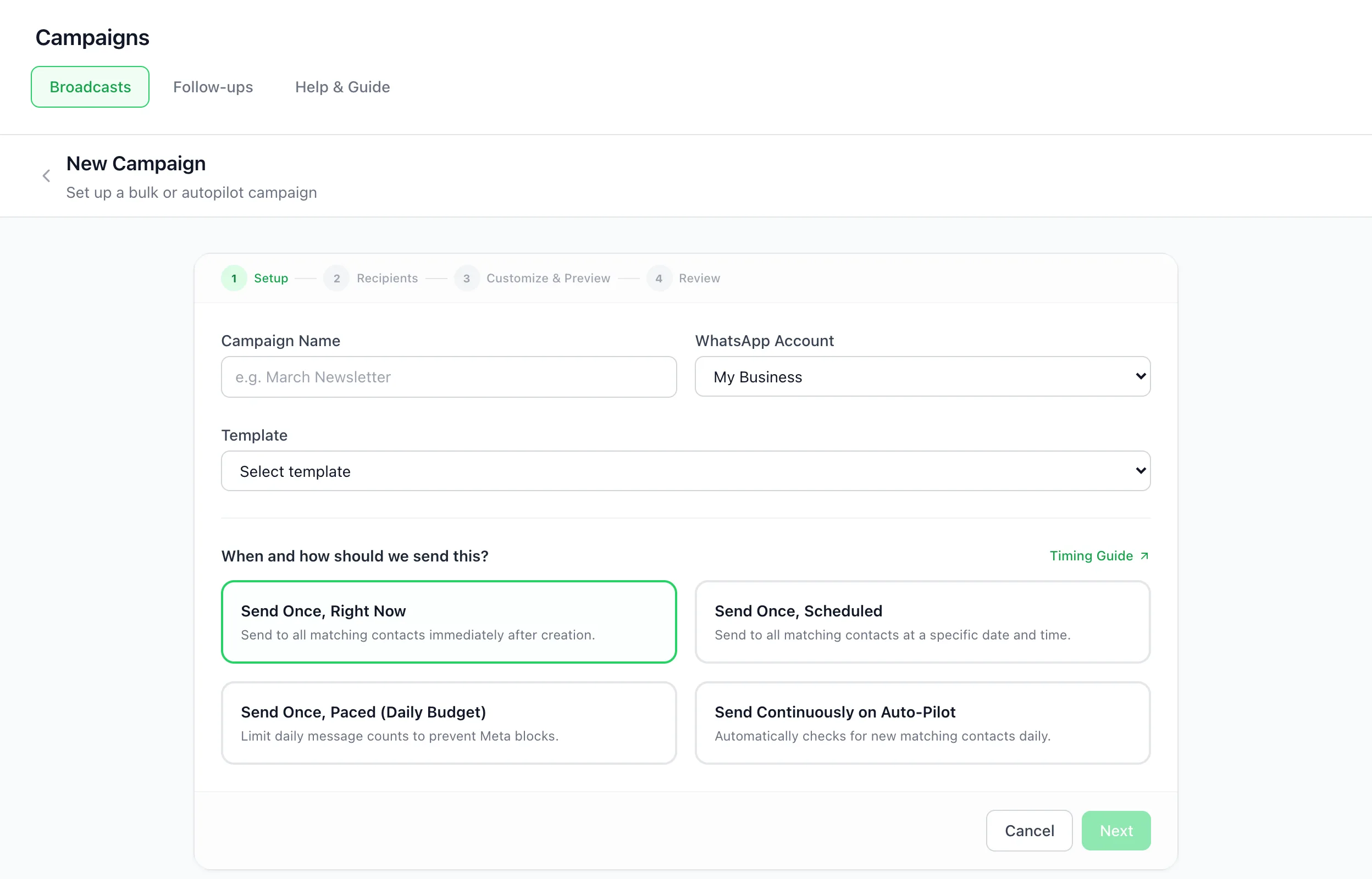Choose Send Once, Right Now option
The width and height of the screenshot is (1372, 879).
(449, 622)
